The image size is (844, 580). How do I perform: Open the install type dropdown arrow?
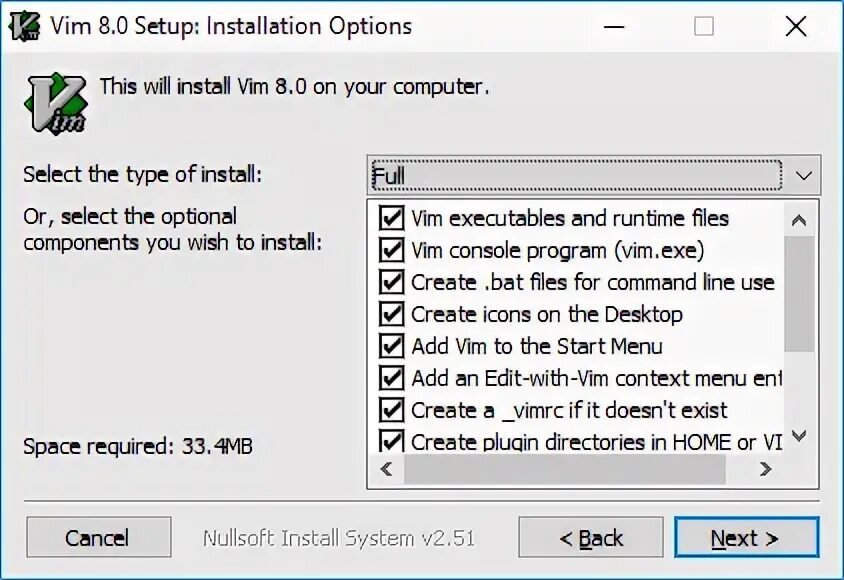point(803,176)
